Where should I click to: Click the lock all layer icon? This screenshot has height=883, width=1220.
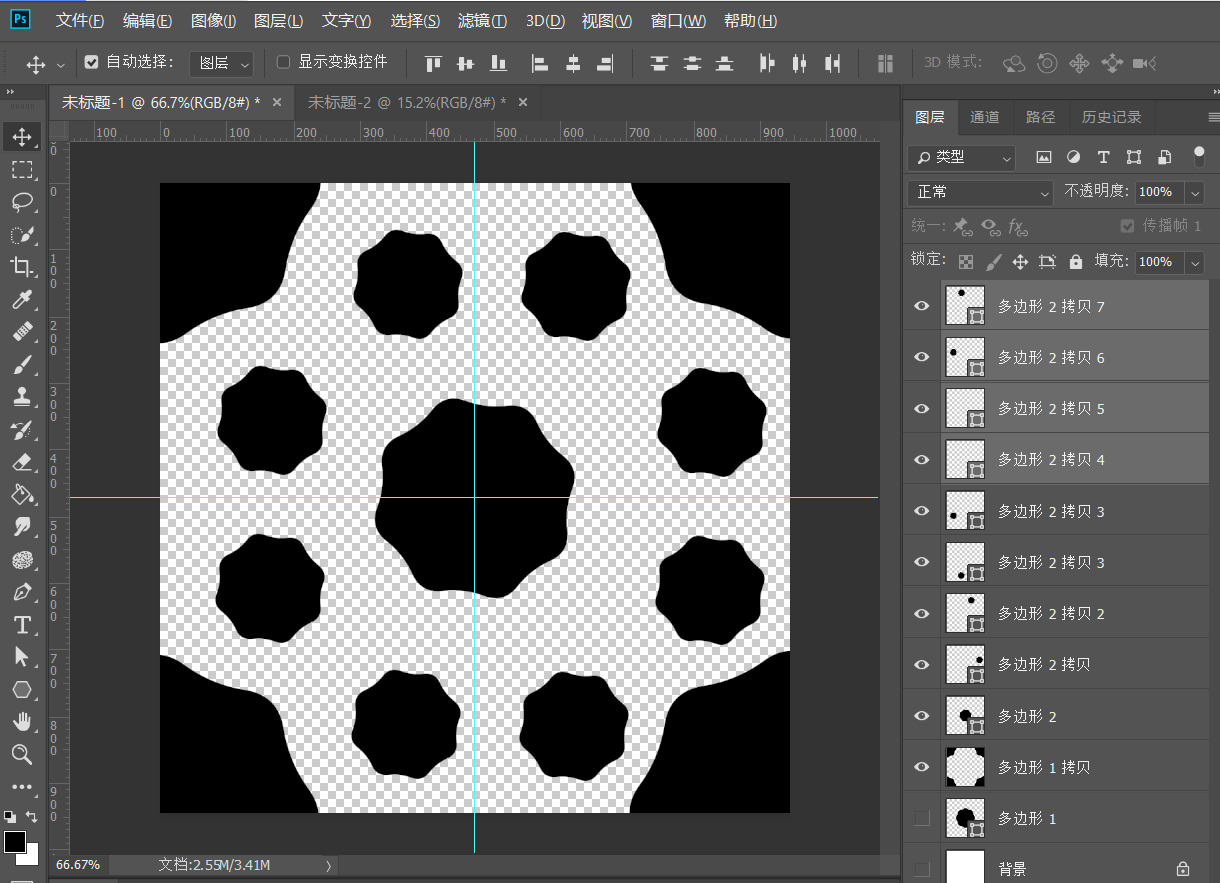click(1075, 262)
